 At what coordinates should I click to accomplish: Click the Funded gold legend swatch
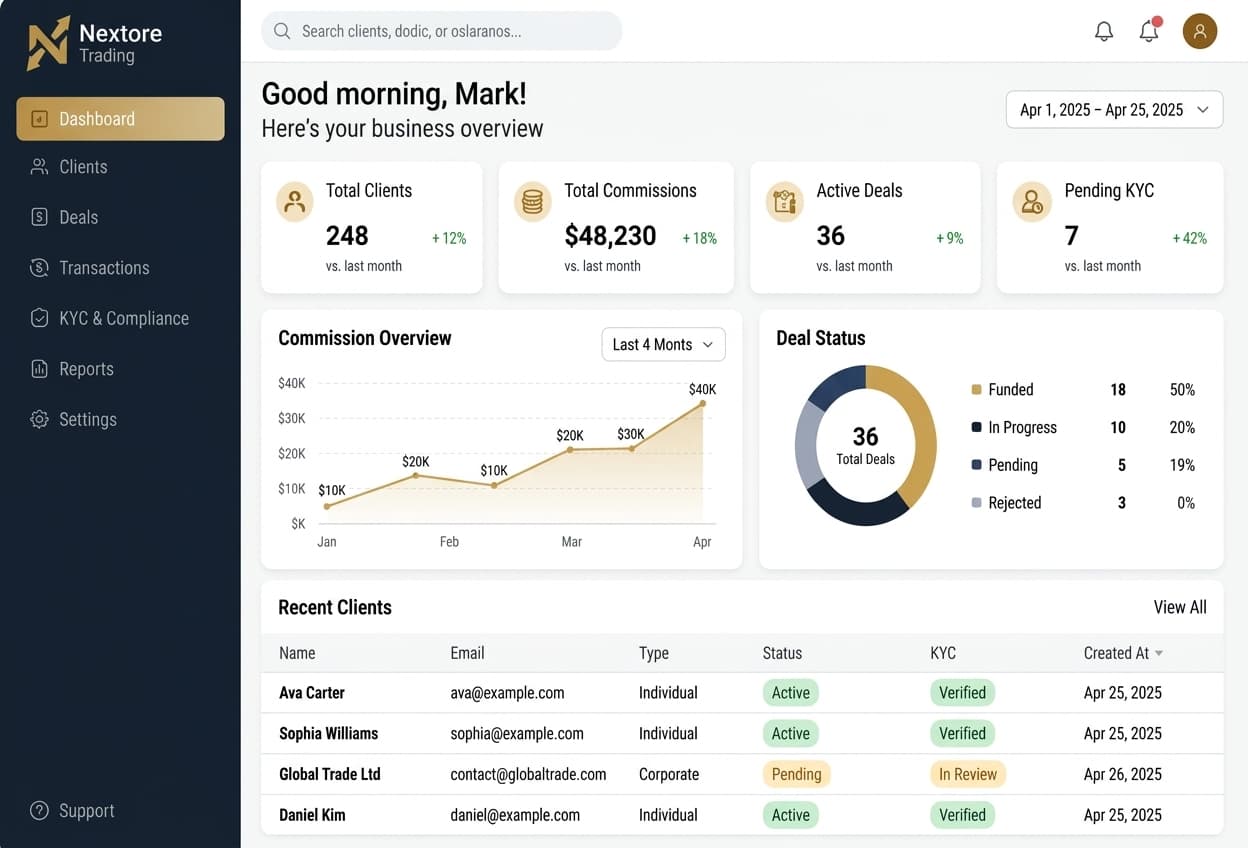(x=976, y=390)
